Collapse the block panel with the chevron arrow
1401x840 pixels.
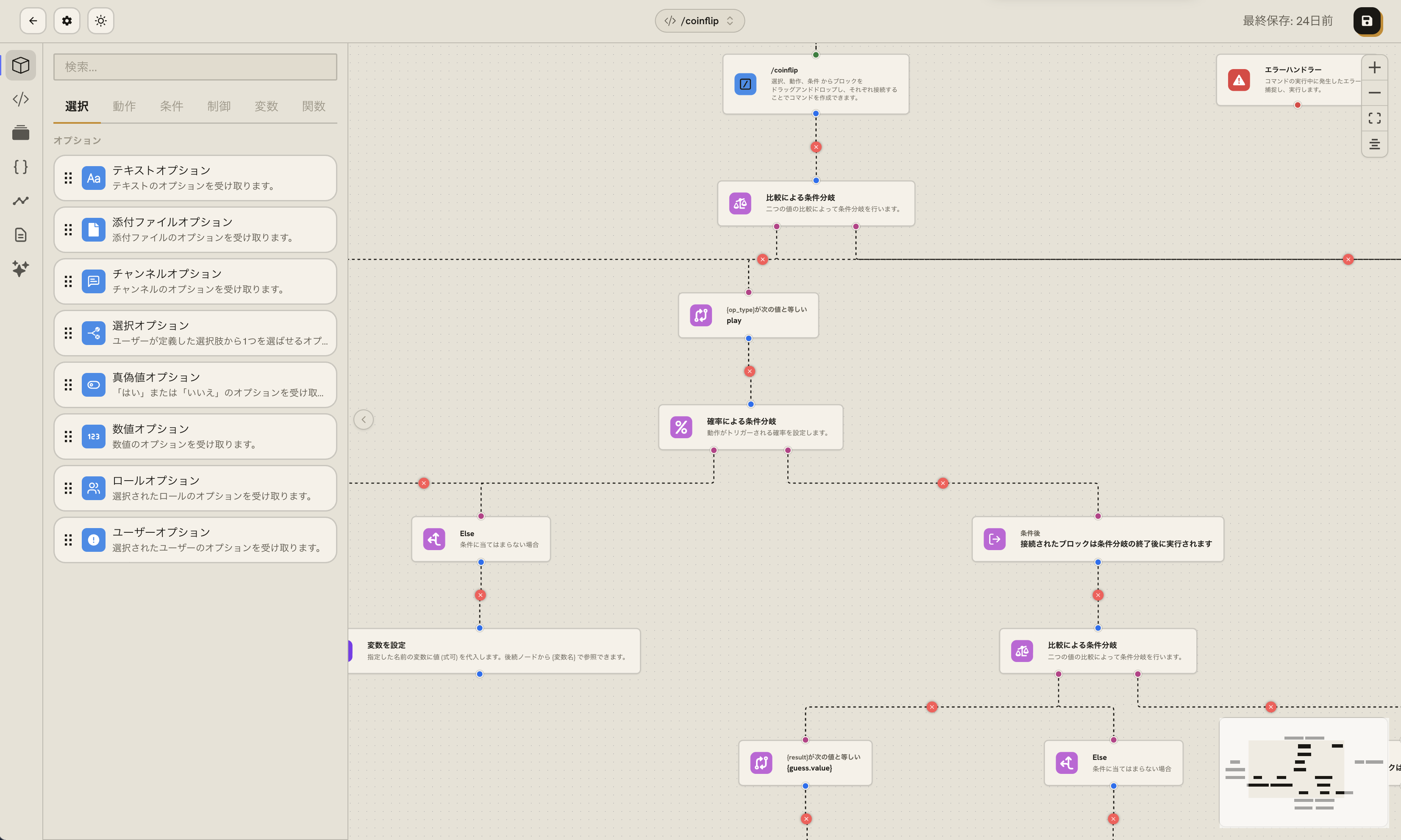coord(364,420)
